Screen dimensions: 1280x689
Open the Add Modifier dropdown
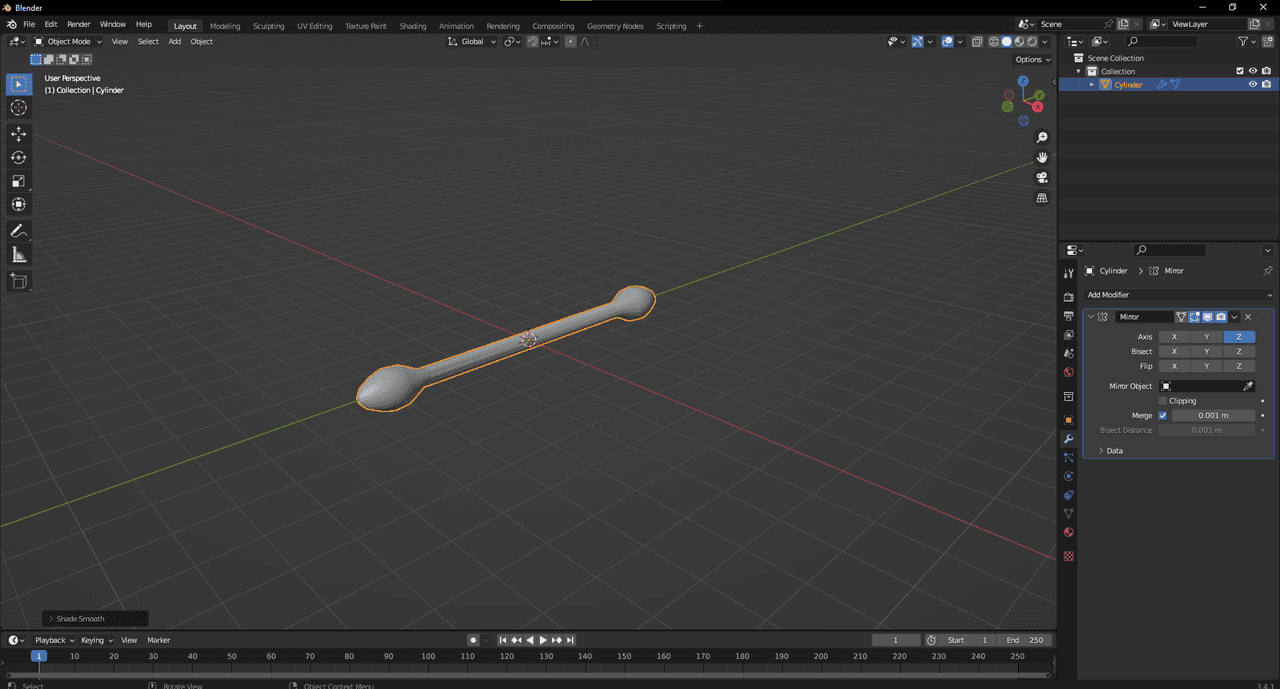pos(1178,295)
